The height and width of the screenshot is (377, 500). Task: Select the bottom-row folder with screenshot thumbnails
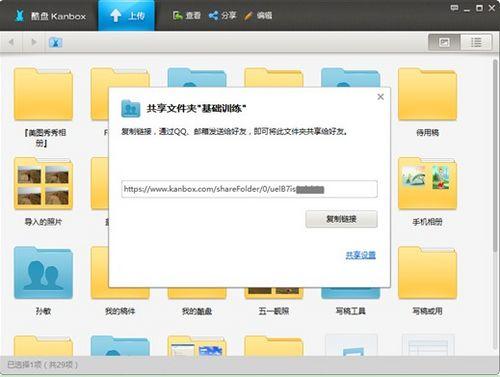197,346
